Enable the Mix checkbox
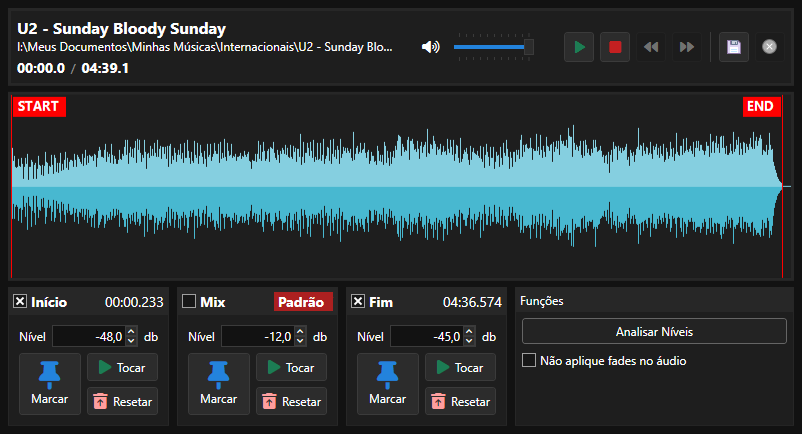This screenshot has width=802, height=434. (x=189, y=301)
